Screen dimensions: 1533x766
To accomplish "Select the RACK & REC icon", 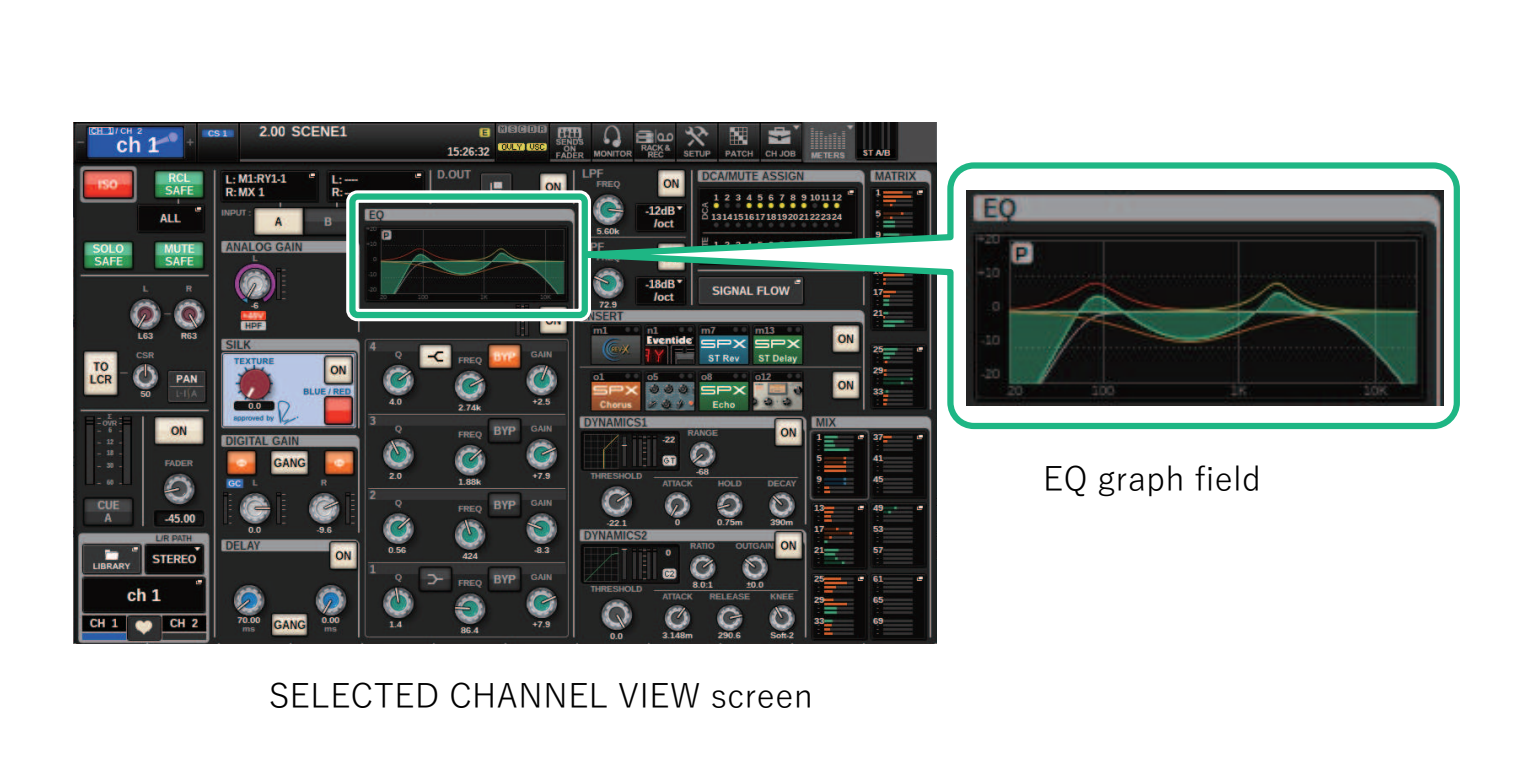I will pos(654,140).
